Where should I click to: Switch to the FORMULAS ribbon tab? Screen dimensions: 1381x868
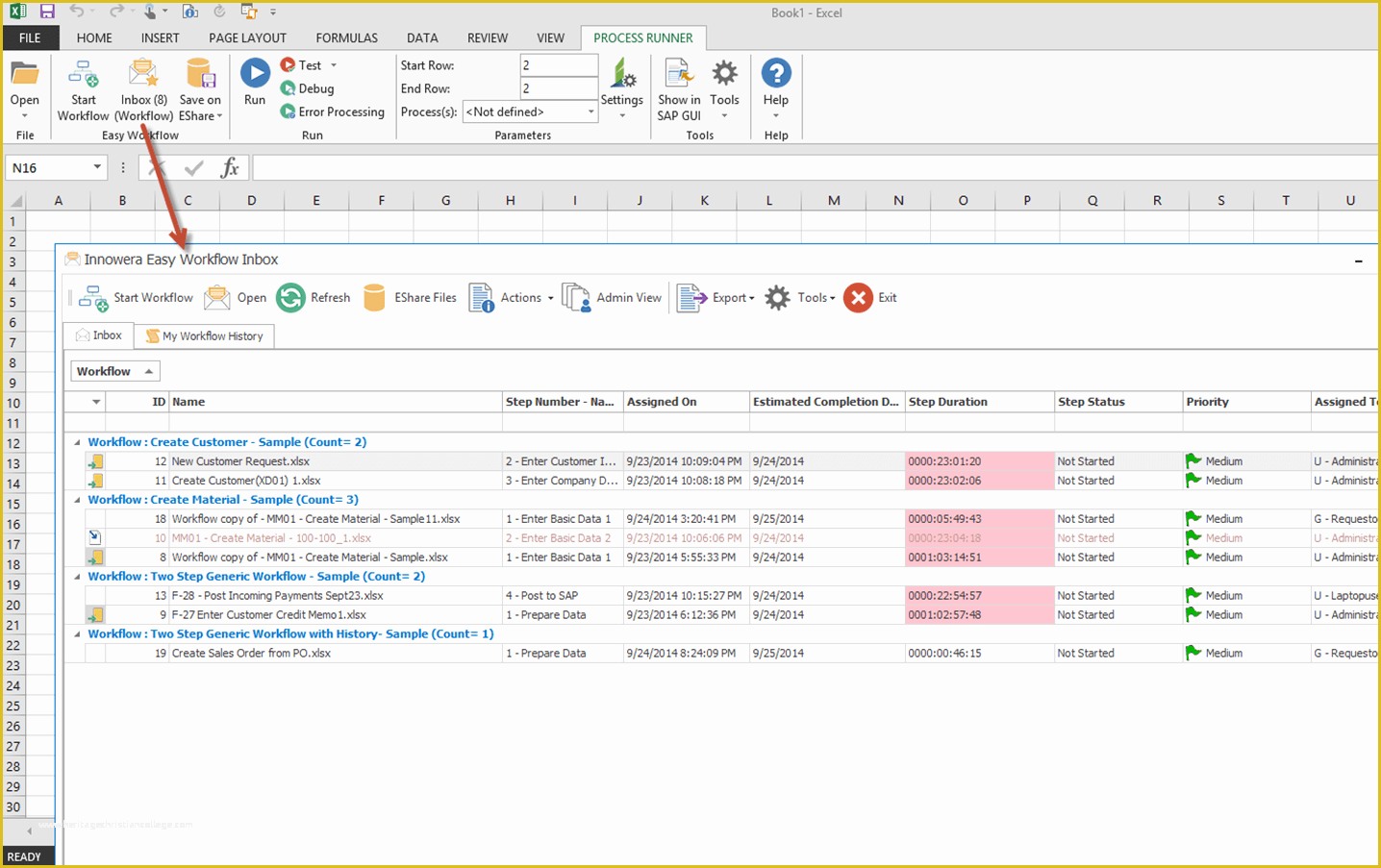coord(346,37)
